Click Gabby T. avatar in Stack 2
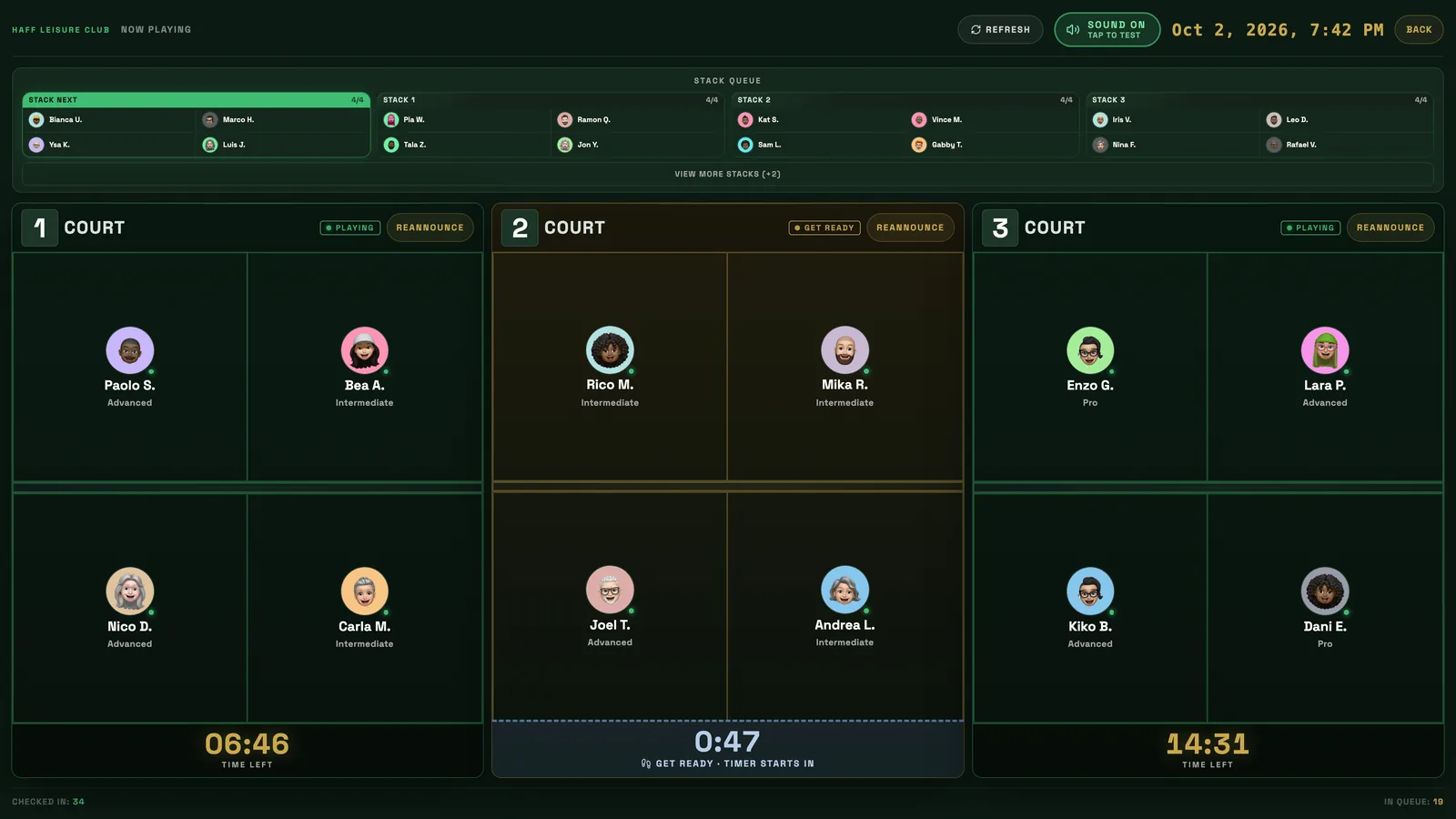 [x=919, y=145]
